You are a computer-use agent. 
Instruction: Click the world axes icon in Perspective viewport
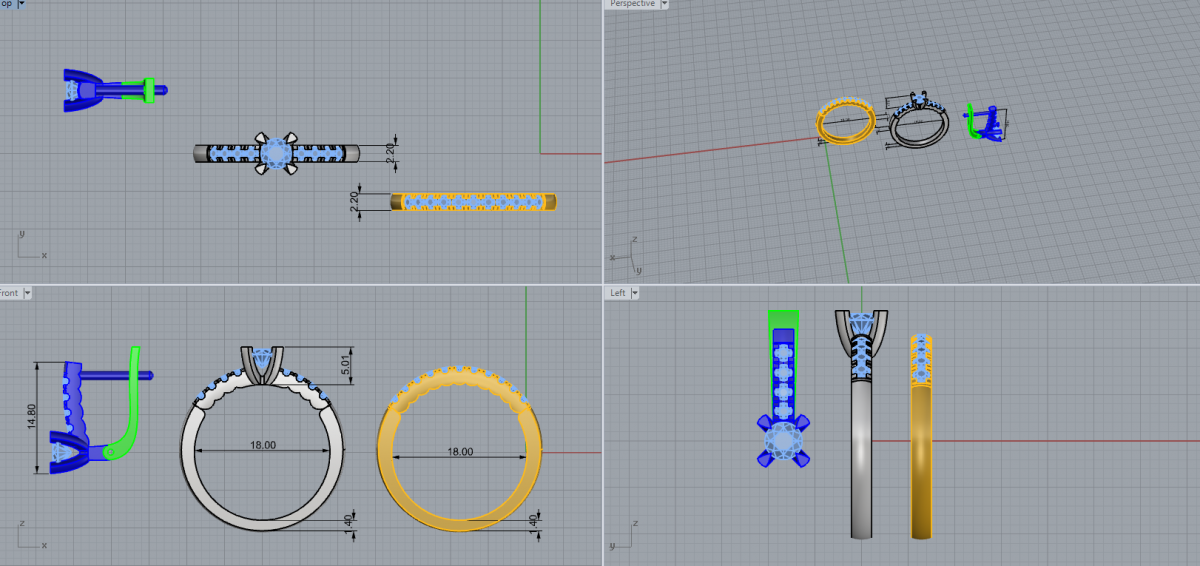point(626,255)
